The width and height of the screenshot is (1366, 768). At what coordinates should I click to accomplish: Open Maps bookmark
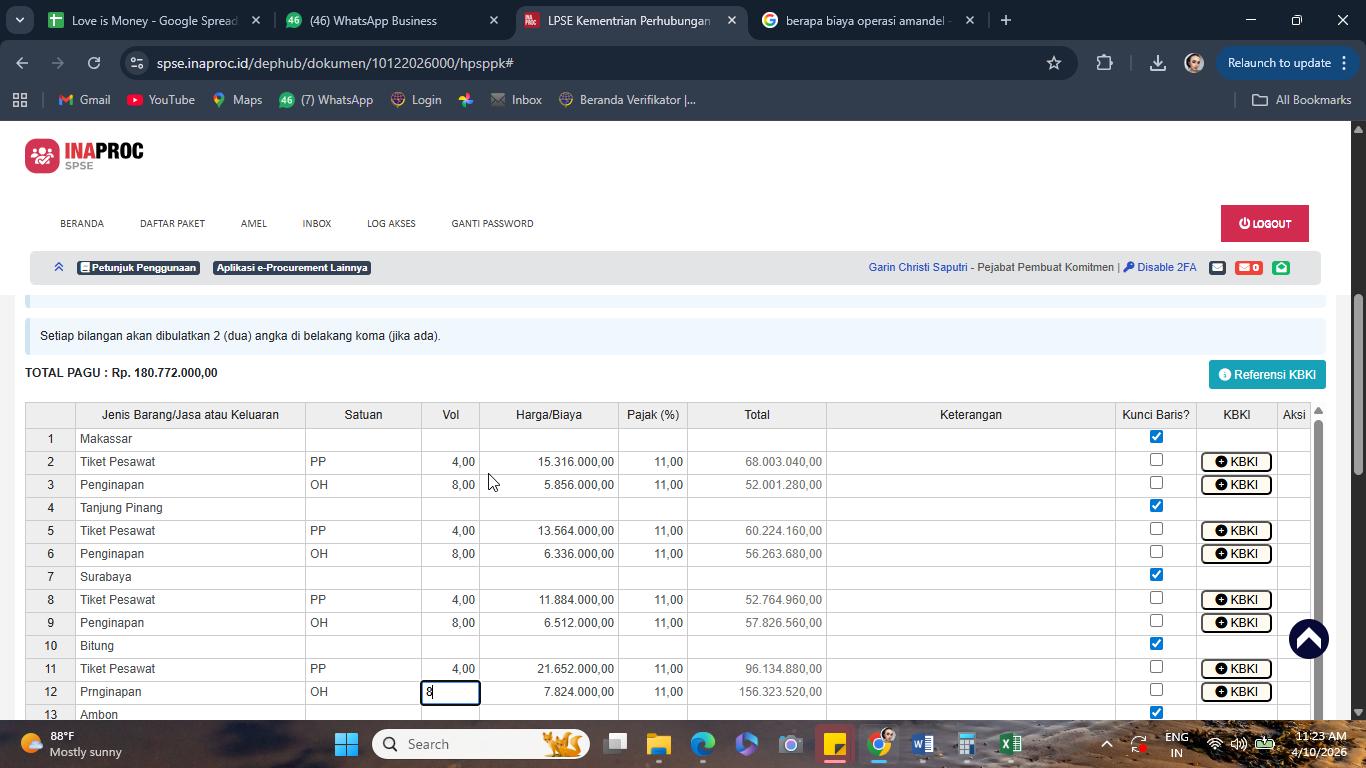coord(237,100)
